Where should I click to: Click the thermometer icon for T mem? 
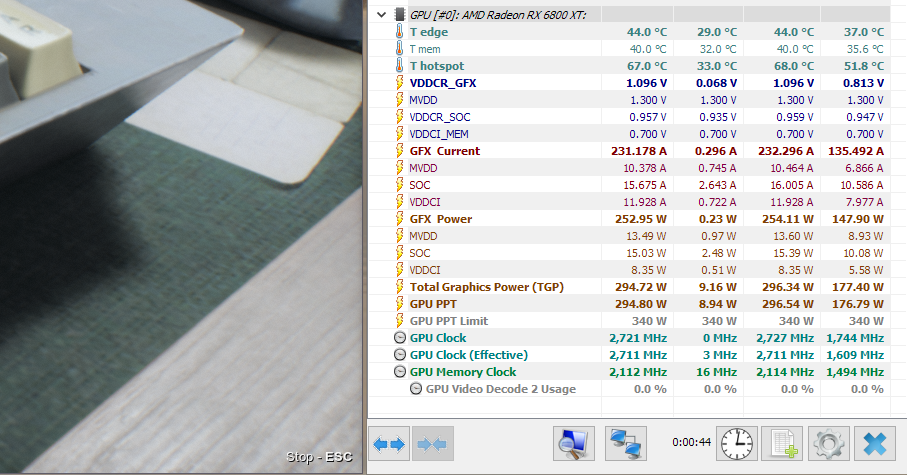coord(399,49)
